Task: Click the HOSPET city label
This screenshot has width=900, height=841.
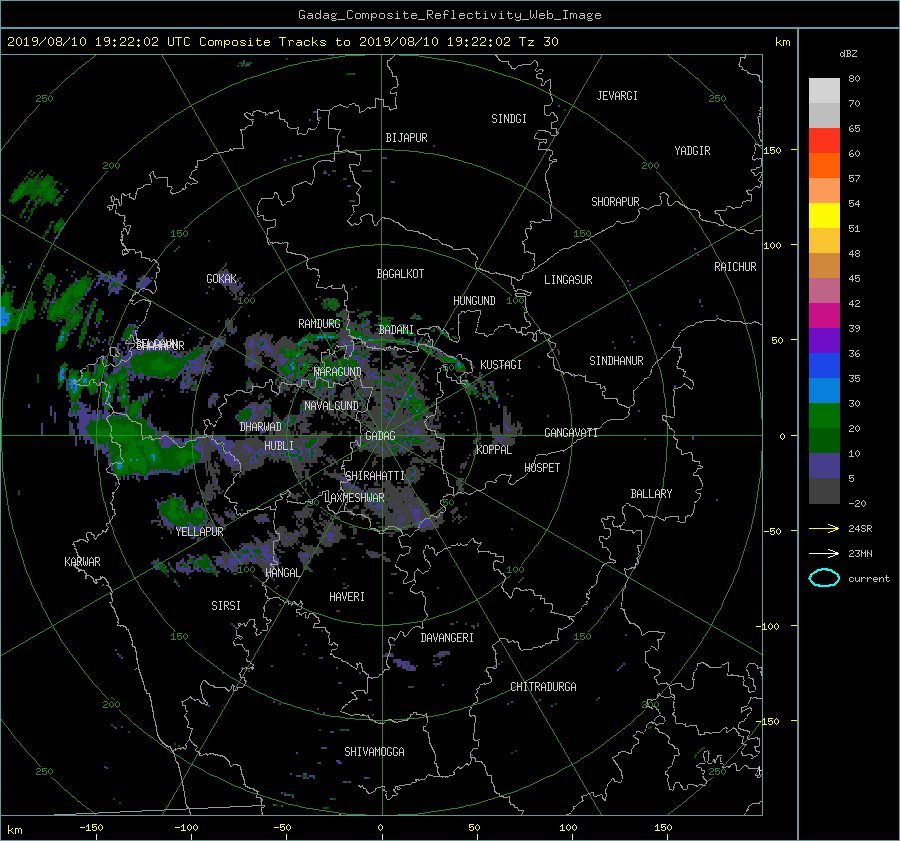Action: pos(542,468)
